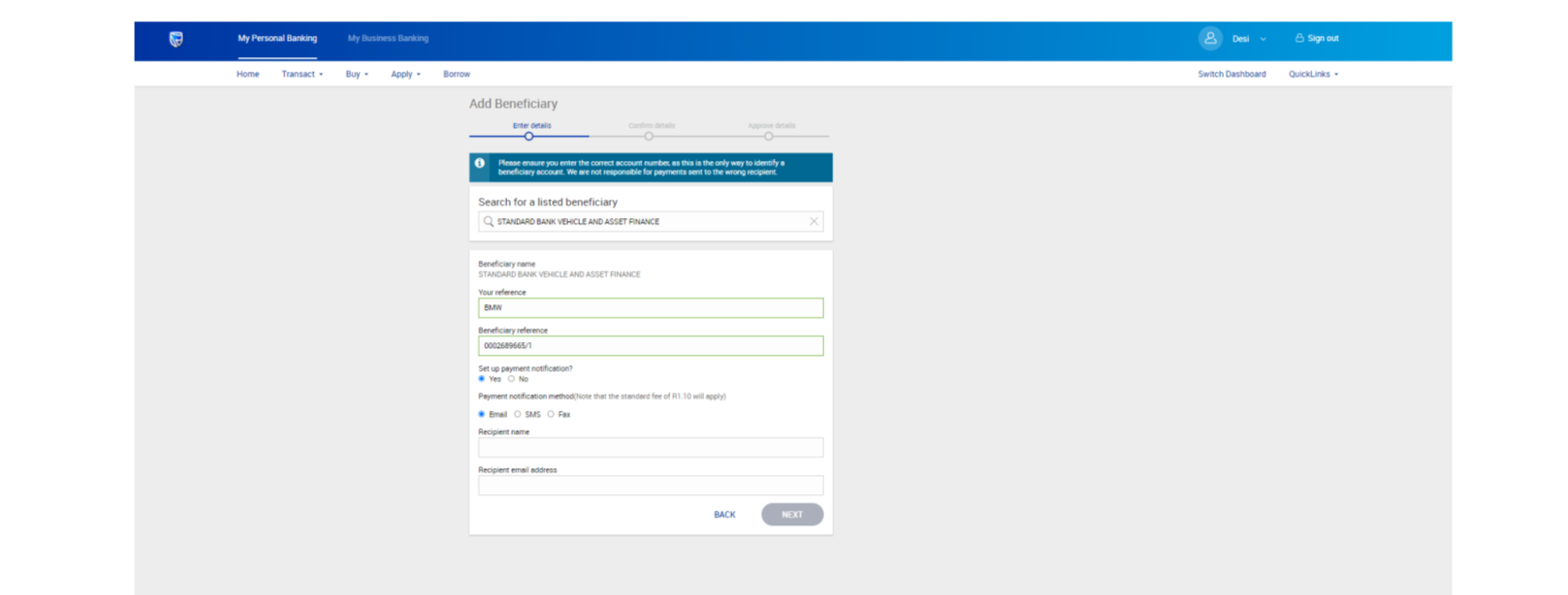Viewport: 1568px width, 595px height.
Task: Expand the Buy dropdown menu
Action: point(357,74)
